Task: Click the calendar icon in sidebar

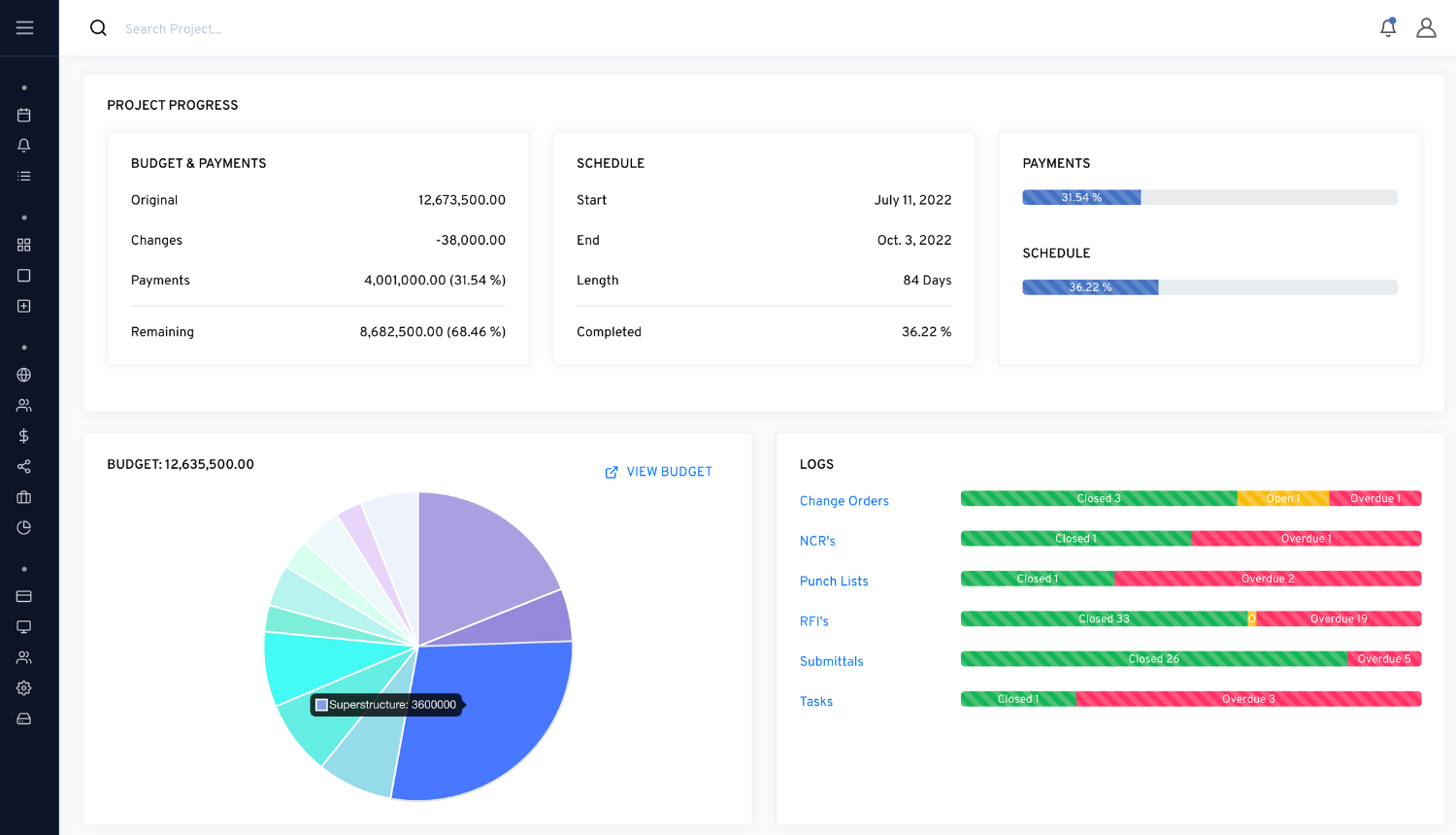Action: point(24,116)
